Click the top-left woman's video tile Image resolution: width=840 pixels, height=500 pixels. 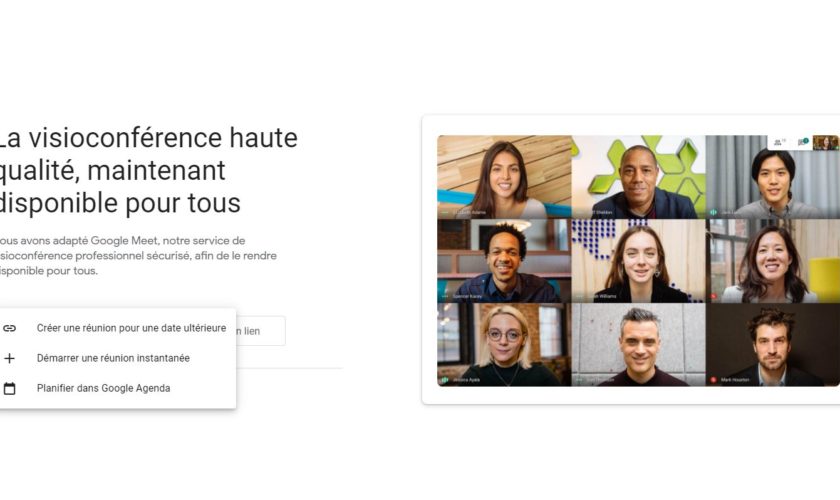pyautogui.click(x=504, y=176)
